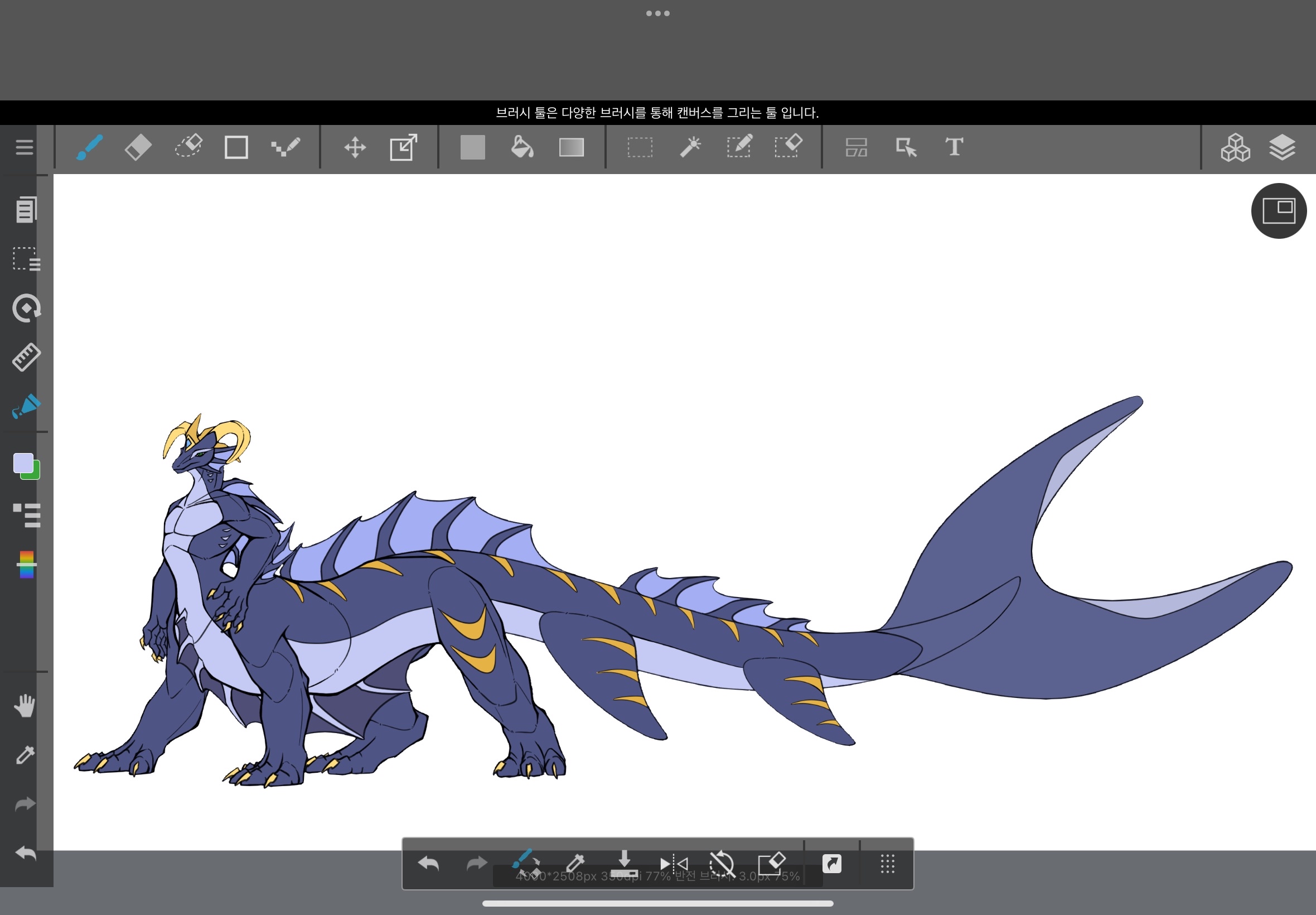Toggle brush and eraser switch in bottom bar

click(x=526, y=864)
